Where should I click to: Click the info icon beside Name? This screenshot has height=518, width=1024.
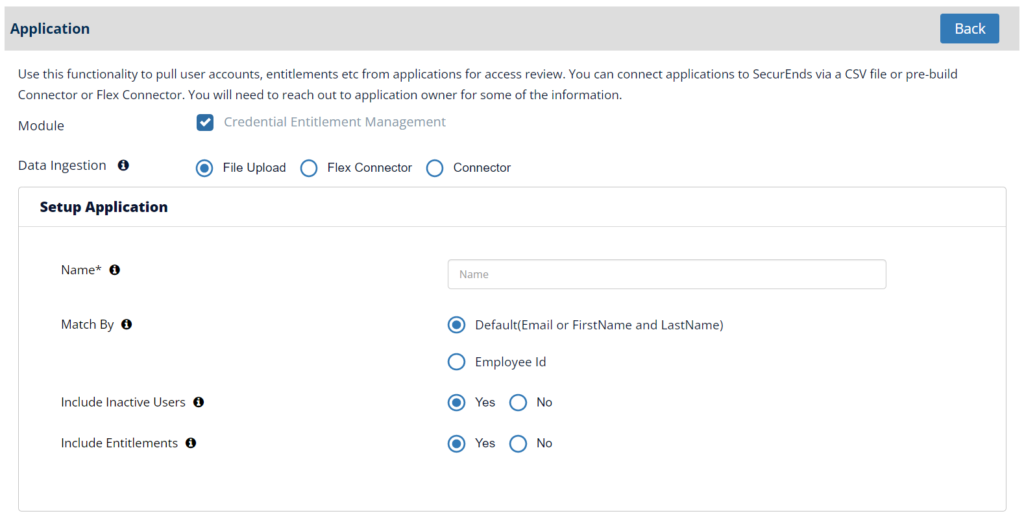coord(114,270)
